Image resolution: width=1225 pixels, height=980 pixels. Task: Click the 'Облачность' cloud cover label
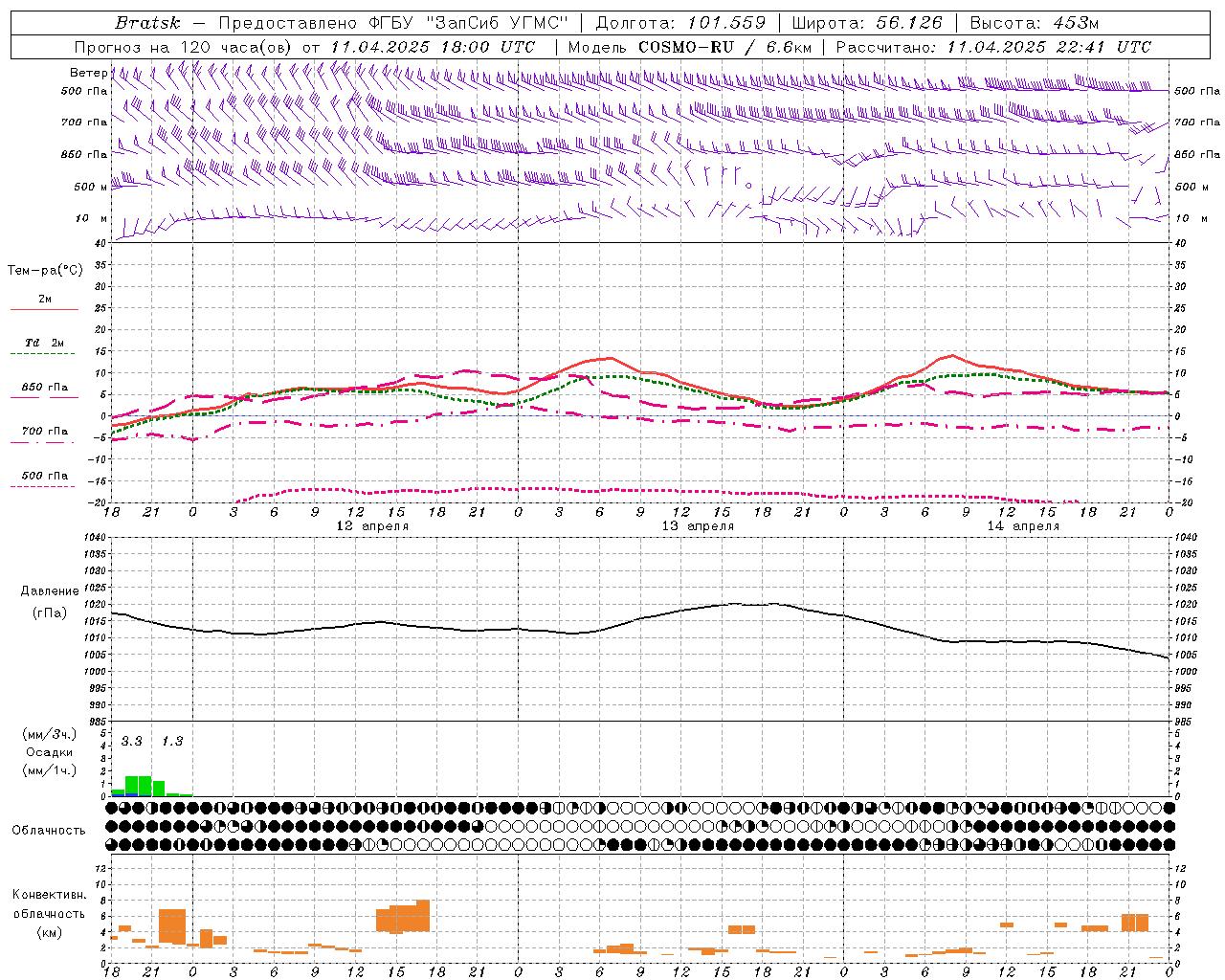[48, 831]
